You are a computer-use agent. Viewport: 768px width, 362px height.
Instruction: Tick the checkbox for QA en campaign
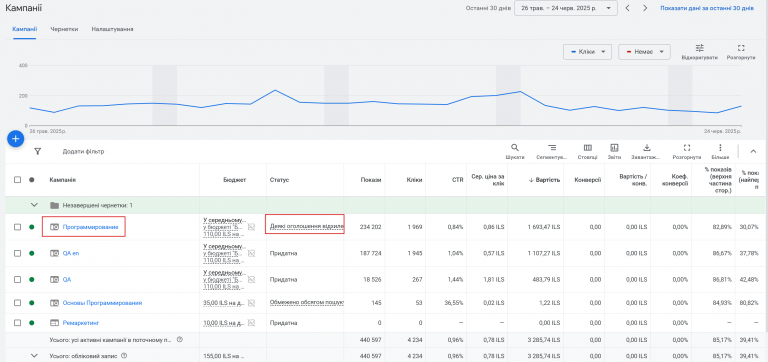pos(18,253)
